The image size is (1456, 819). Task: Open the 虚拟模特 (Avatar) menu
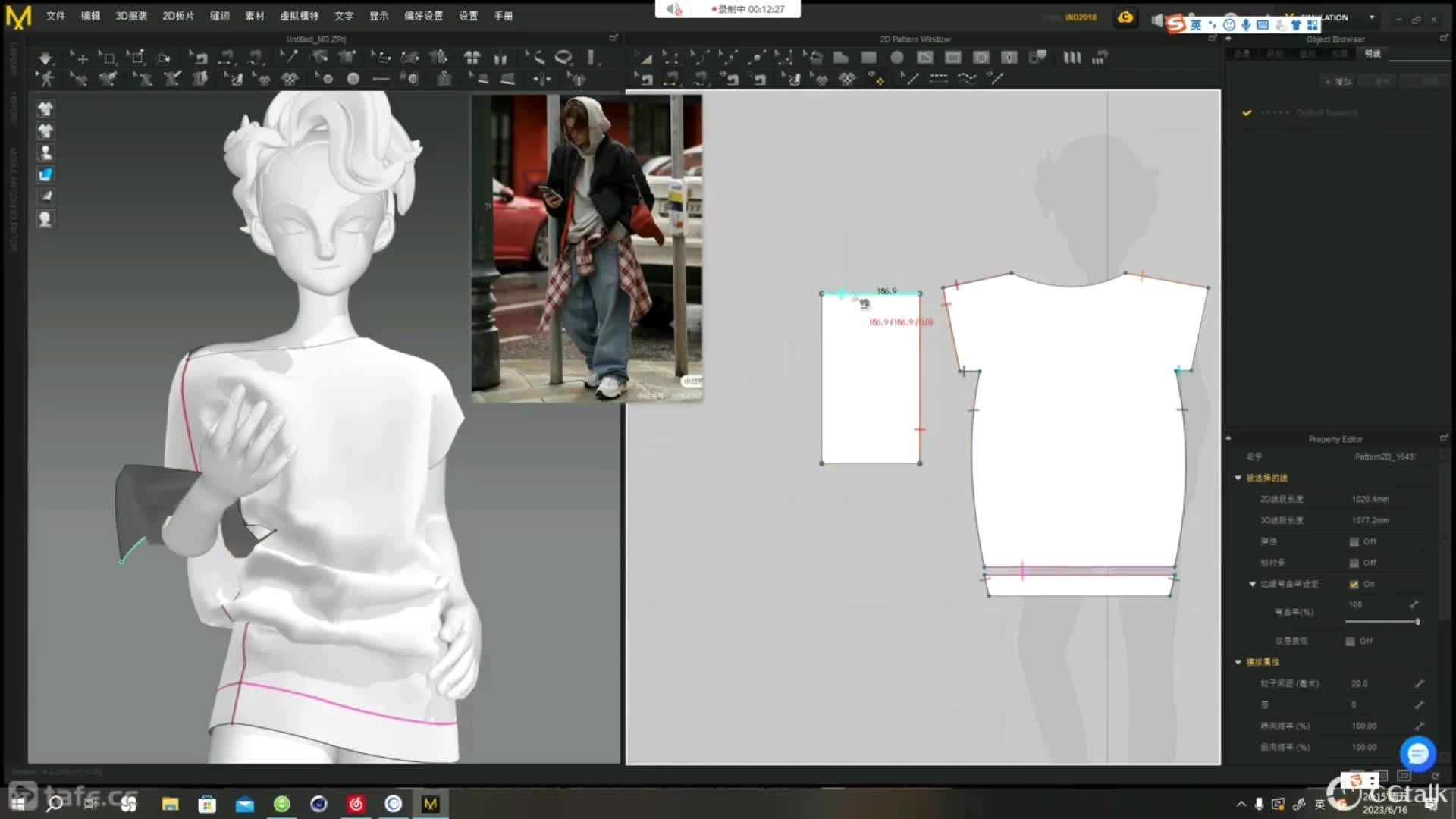(300, 16)
